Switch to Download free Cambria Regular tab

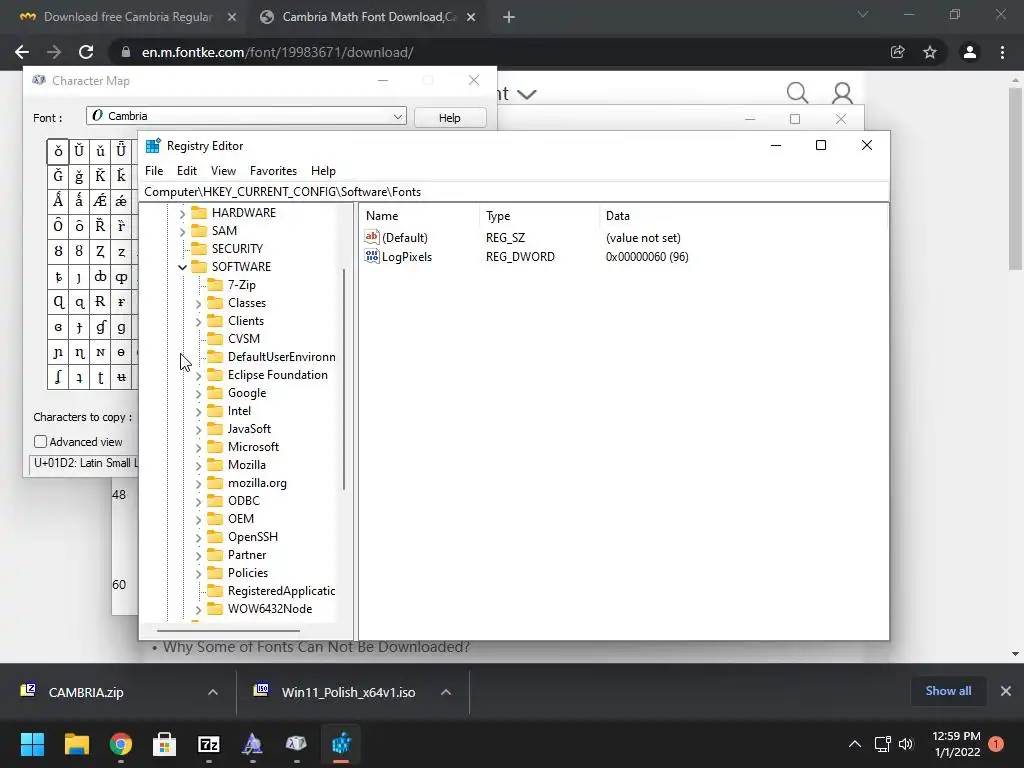pyautogui.click(x=128, y=17)
